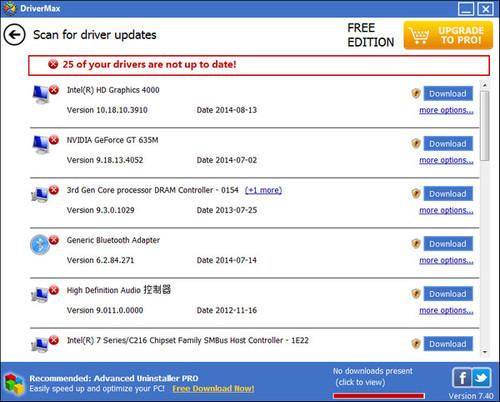Open the Facebook icon in footer
This screenshot has height=402, width=500.
pos(462,378)
